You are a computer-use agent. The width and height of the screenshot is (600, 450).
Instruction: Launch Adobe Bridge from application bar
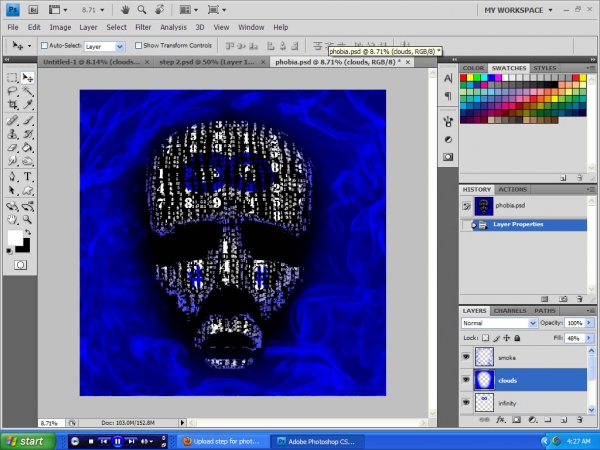coord(33,10)
